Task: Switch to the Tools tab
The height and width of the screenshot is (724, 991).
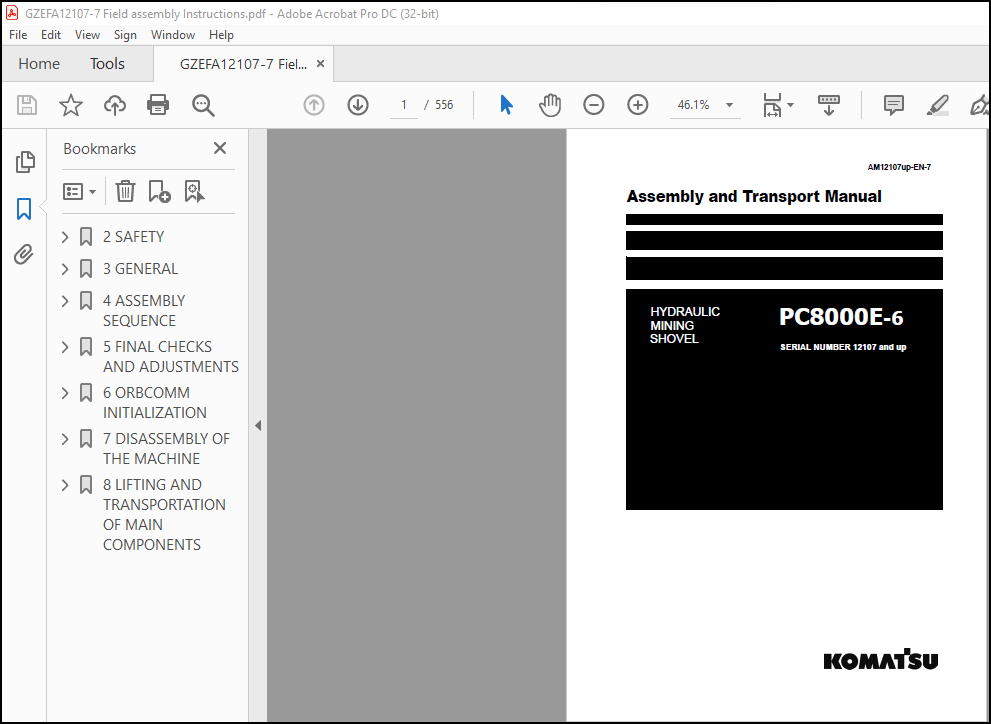Action: click(107, 64)
